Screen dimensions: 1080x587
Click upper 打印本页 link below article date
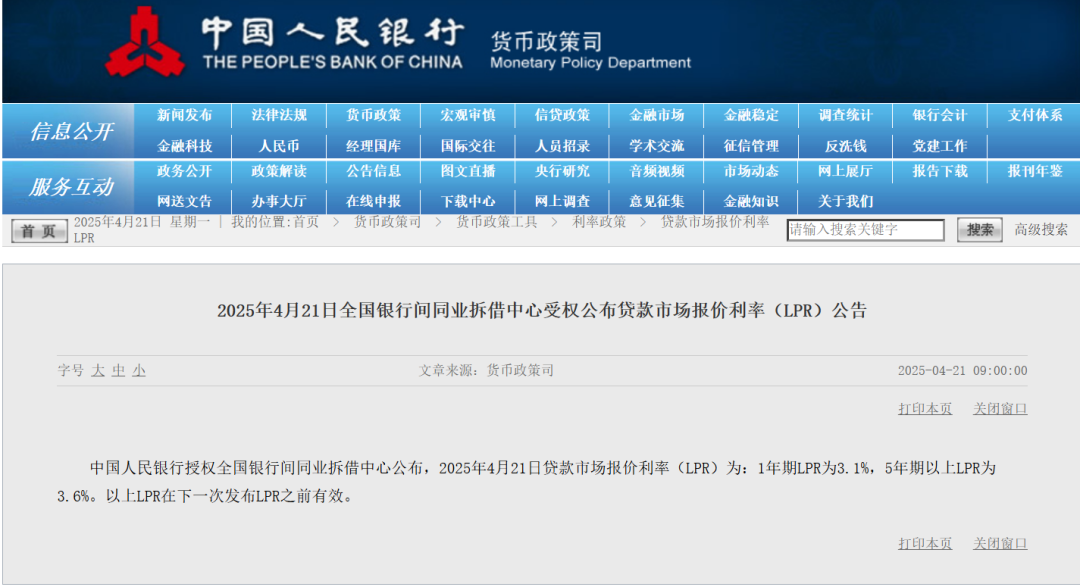(x=925, y=409)
